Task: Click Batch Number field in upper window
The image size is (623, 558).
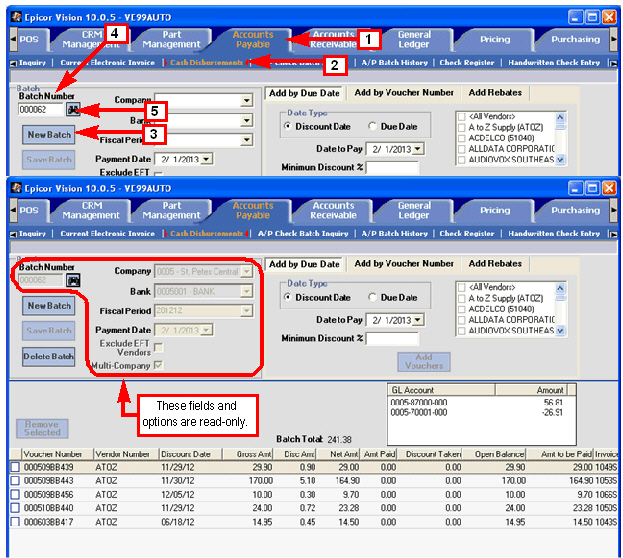Action: (x=41, y=109)
